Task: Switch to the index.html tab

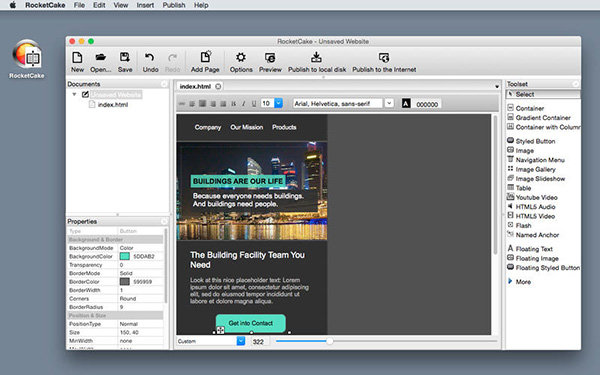Action: [195, 86]
